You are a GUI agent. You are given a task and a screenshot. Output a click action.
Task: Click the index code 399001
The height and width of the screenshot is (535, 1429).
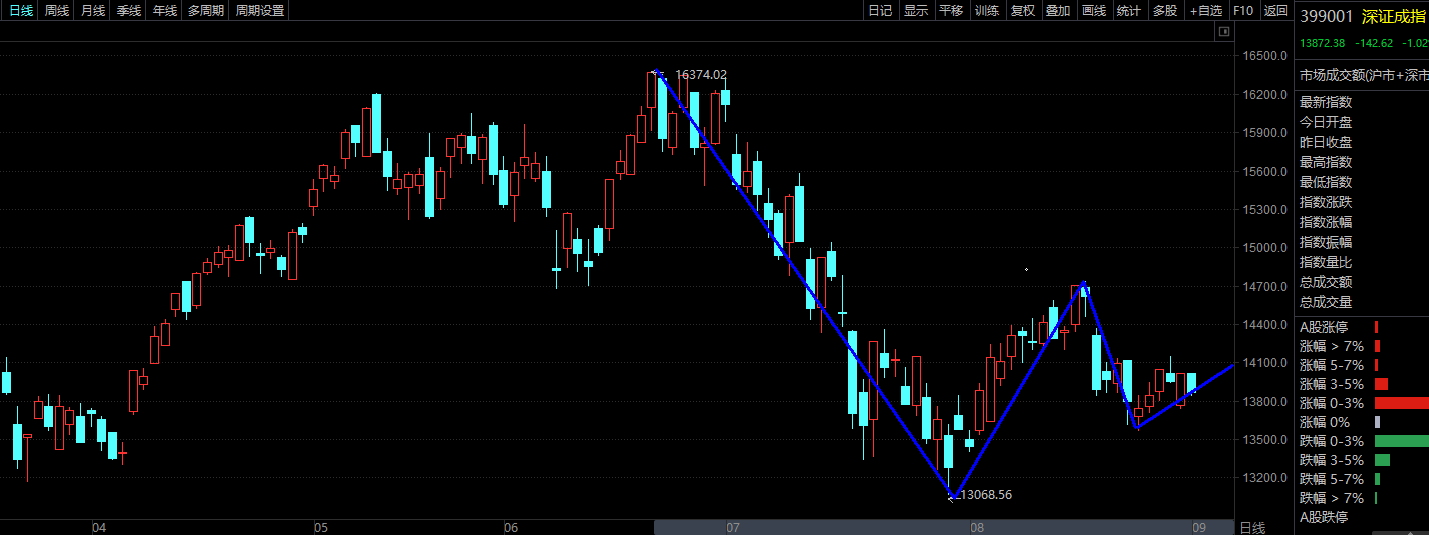1327,16
